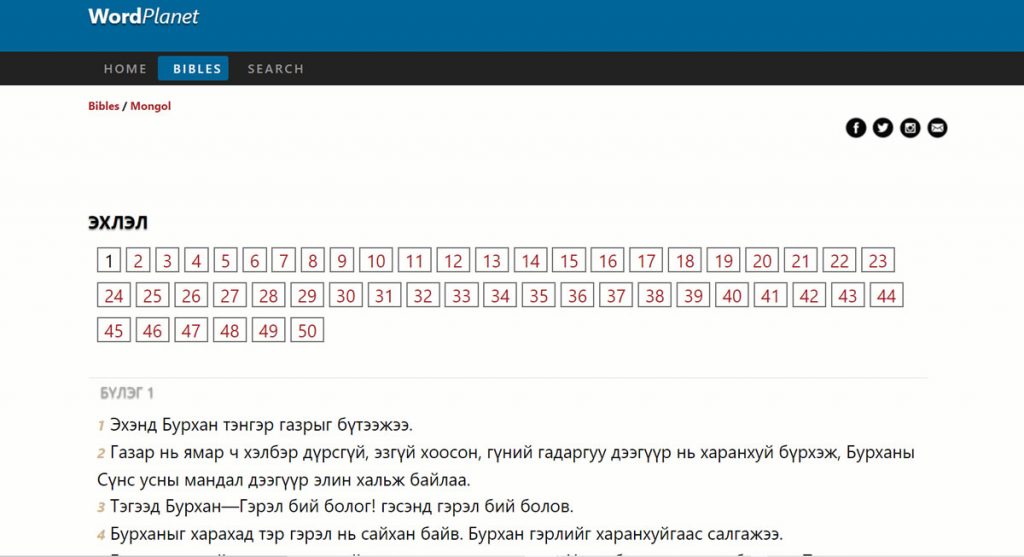
Task: Click the Facebook share icon
Action: point(855,127)
